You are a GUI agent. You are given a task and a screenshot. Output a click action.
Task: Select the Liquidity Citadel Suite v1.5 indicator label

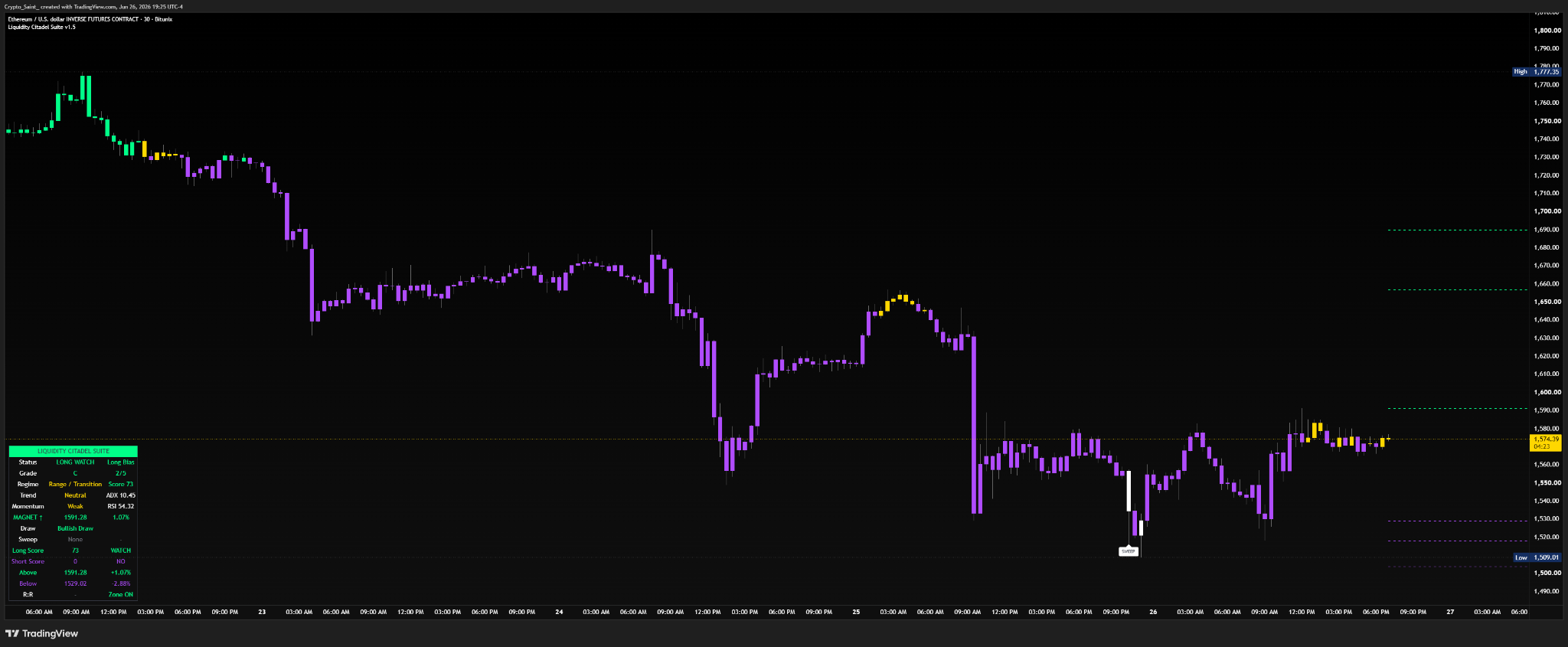tap(41, 27)
